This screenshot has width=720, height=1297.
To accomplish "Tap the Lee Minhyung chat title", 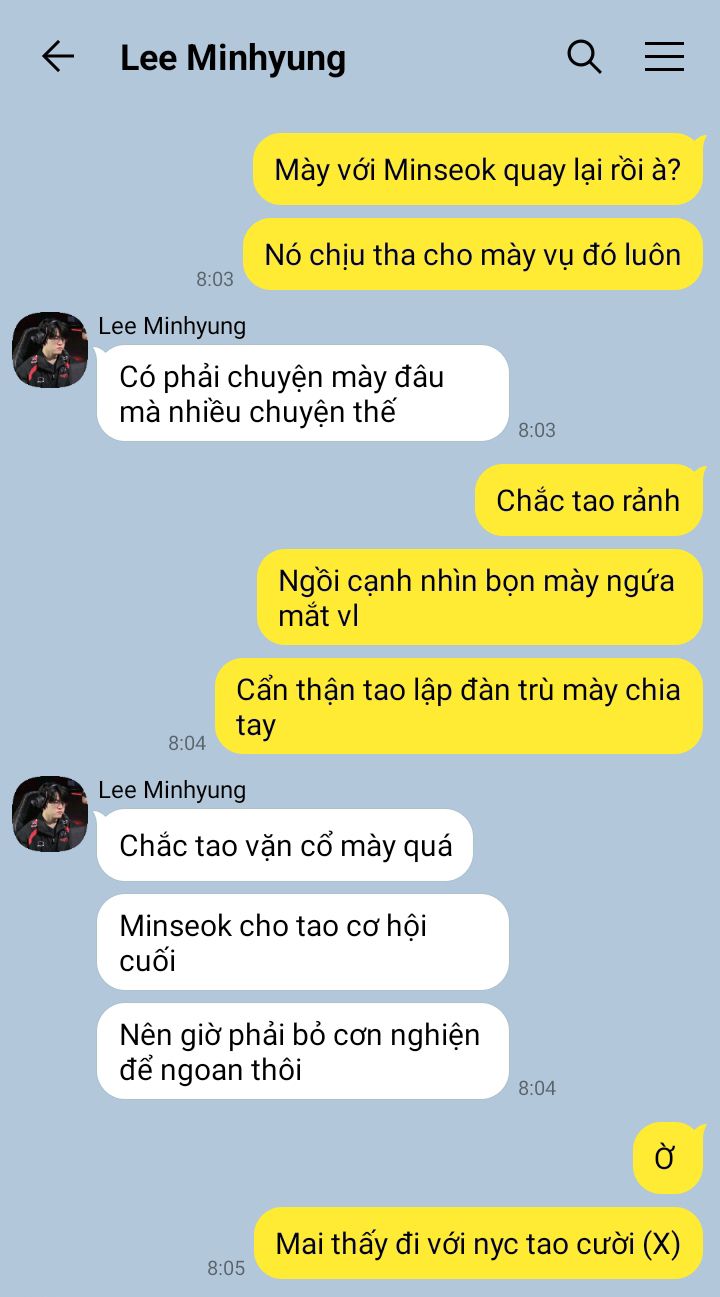I will click(x=233, y=58).
